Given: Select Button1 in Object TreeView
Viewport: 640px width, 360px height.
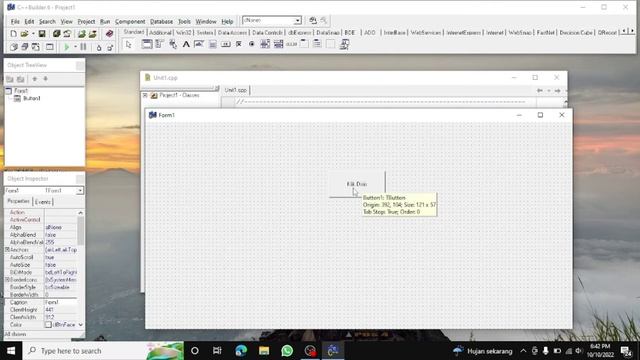Looking at the screenshot, I should pos(32,98).
